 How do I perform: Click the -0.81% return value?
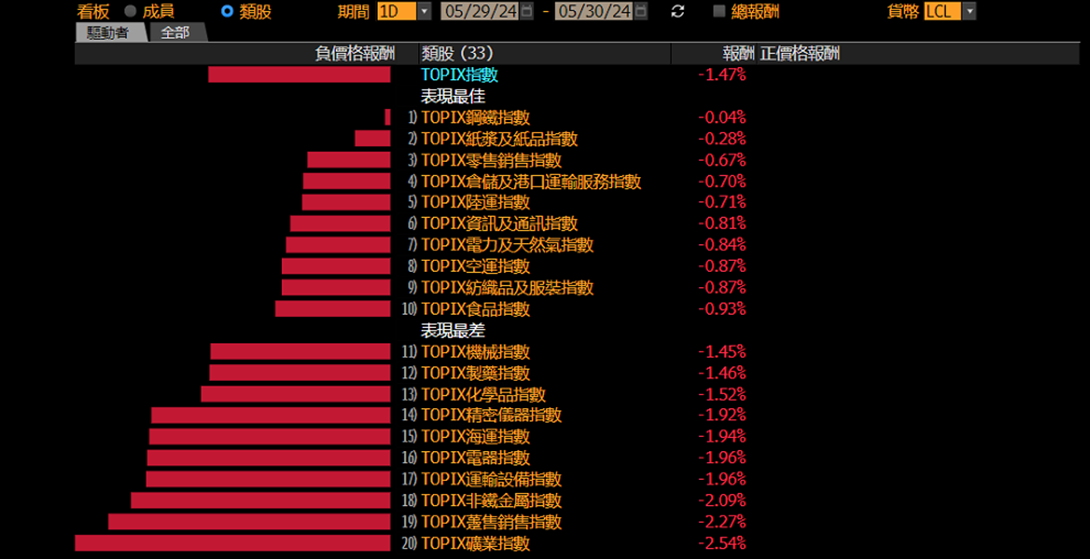(x=722, y=224)
